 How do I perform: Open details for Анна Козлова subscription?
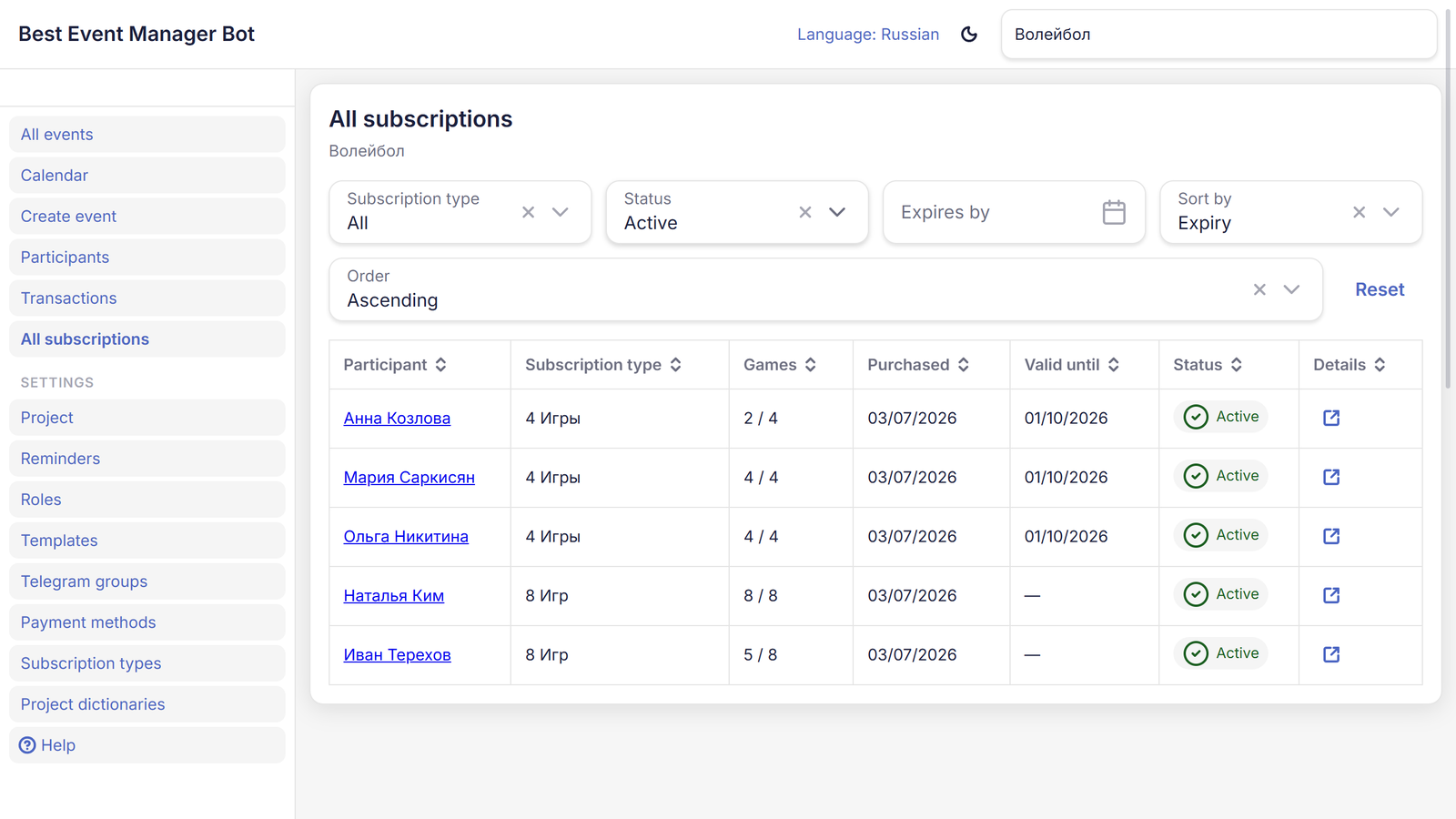(1331, 418)
